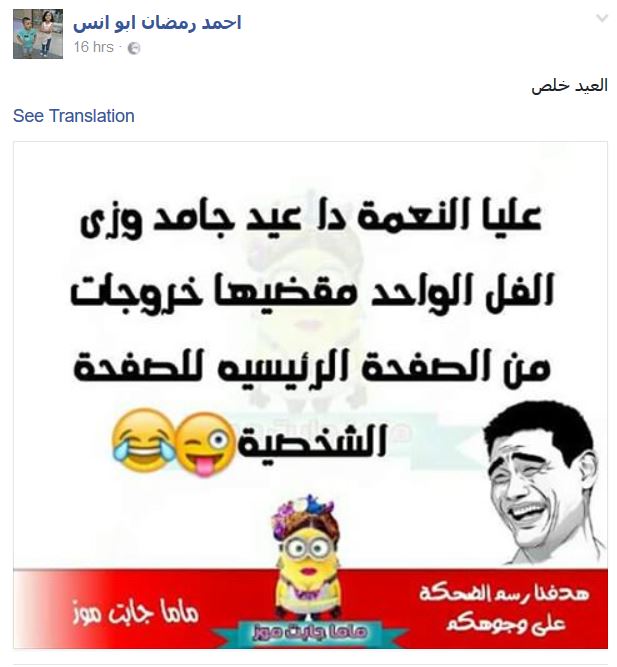This screenshot has height=667, width=617.
Task: Click the winking tongue-out emoji
Action: 206,444
